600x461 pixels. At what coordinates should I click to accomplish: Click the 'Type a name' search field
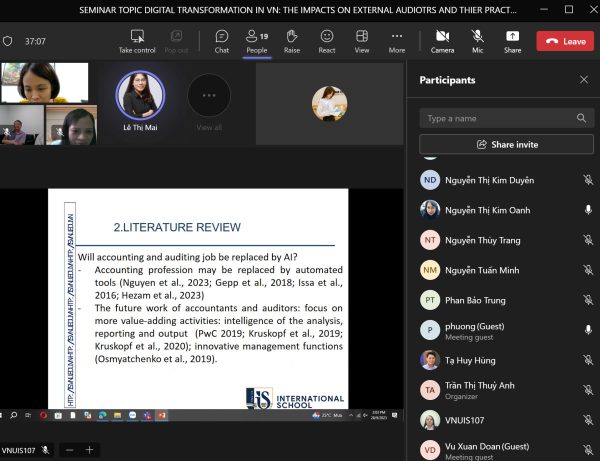[x=500, y=118]
